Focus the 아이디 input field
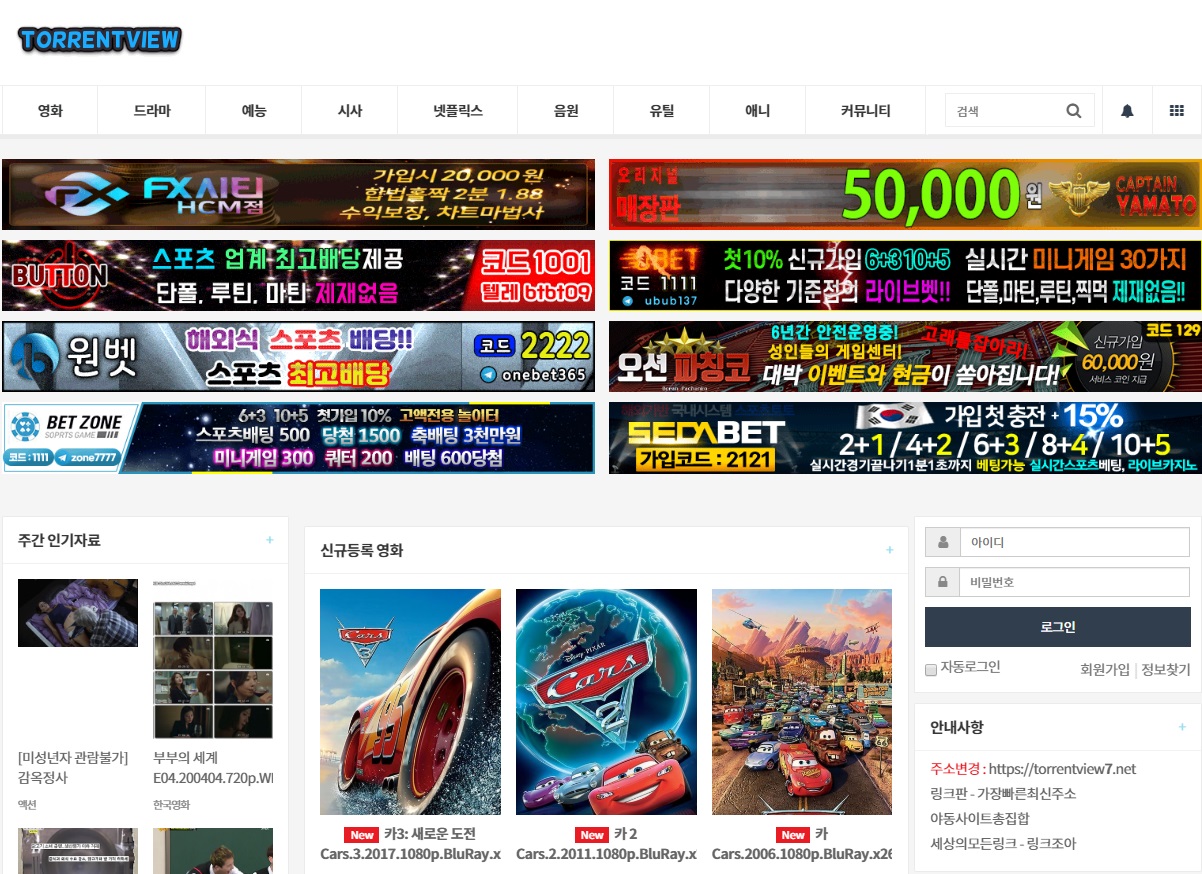 [1074, 542]
